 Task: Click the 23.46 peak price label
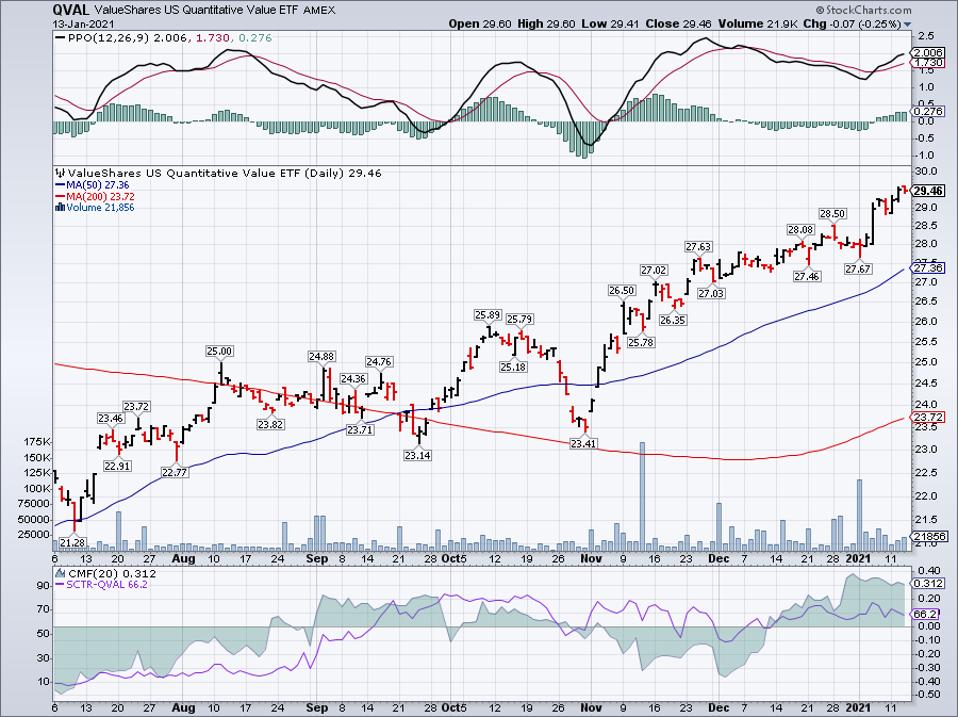coord(110,418)
